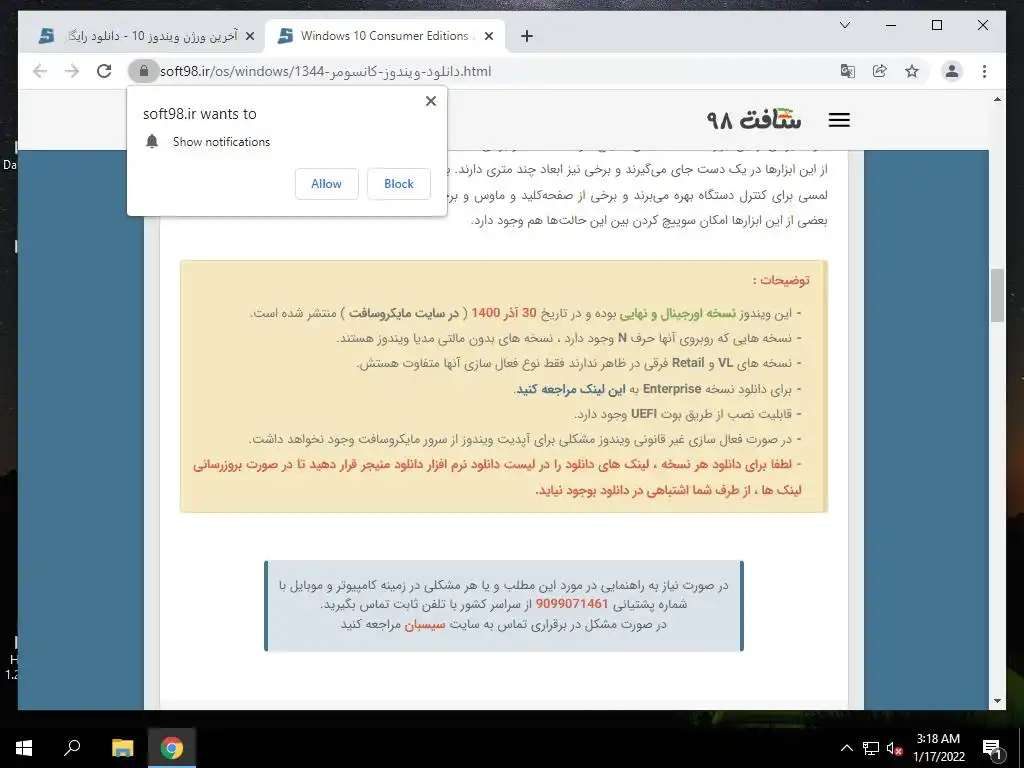Select the Windows 10 Consumer Editions tab
1024x768 pixels.
[x=385, y=36]
